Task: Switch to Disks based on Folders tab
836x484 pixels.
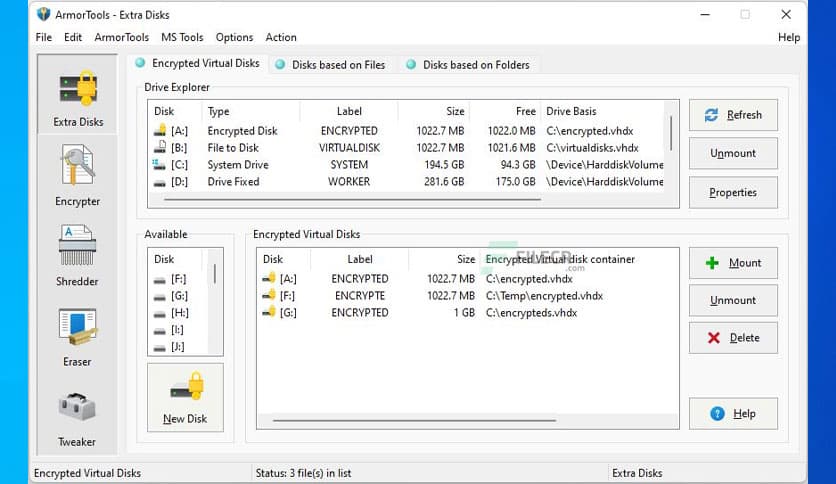Action: click(x=469, y=65)
